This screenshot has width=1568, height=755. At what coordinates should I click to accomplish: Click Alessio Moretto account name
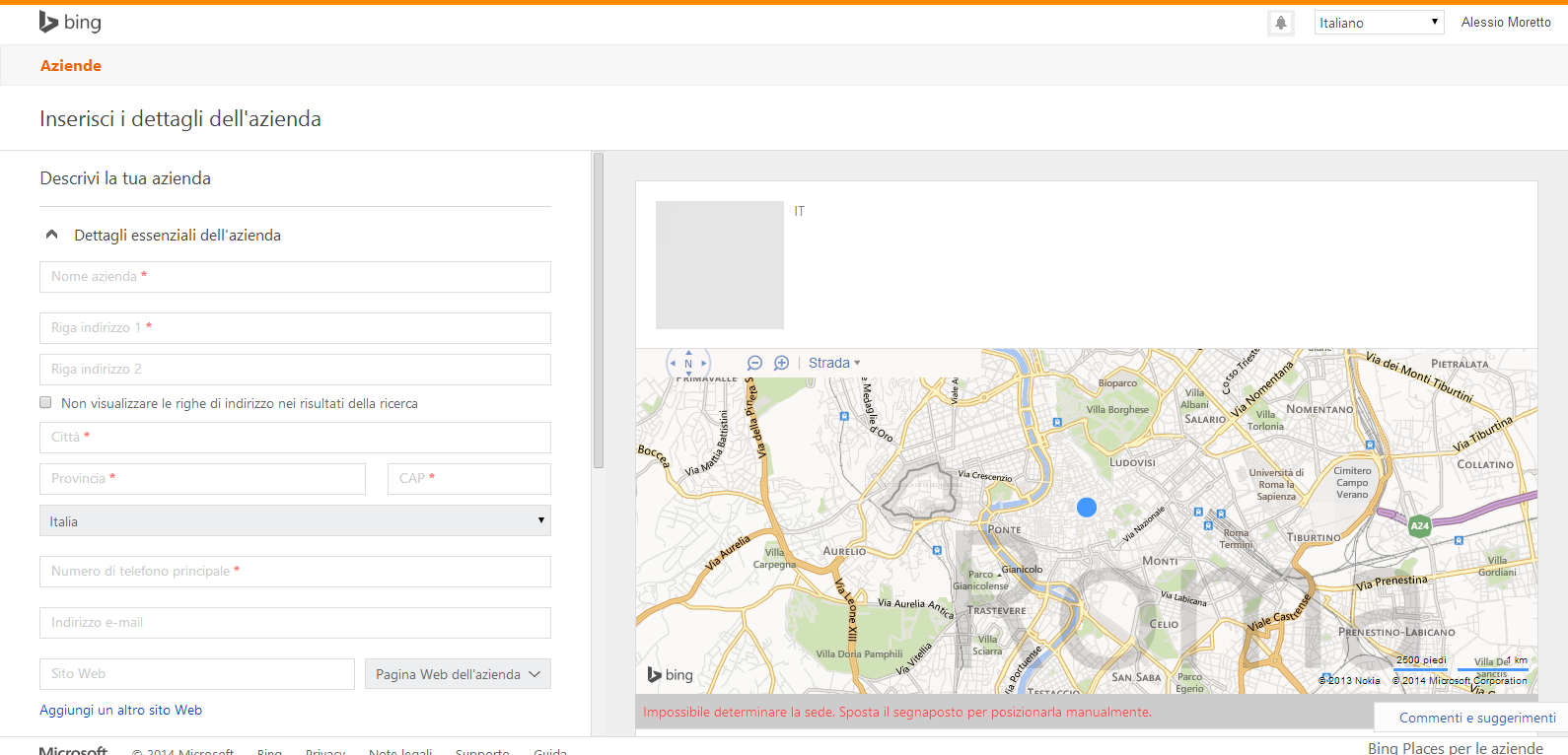point(1506,22)
